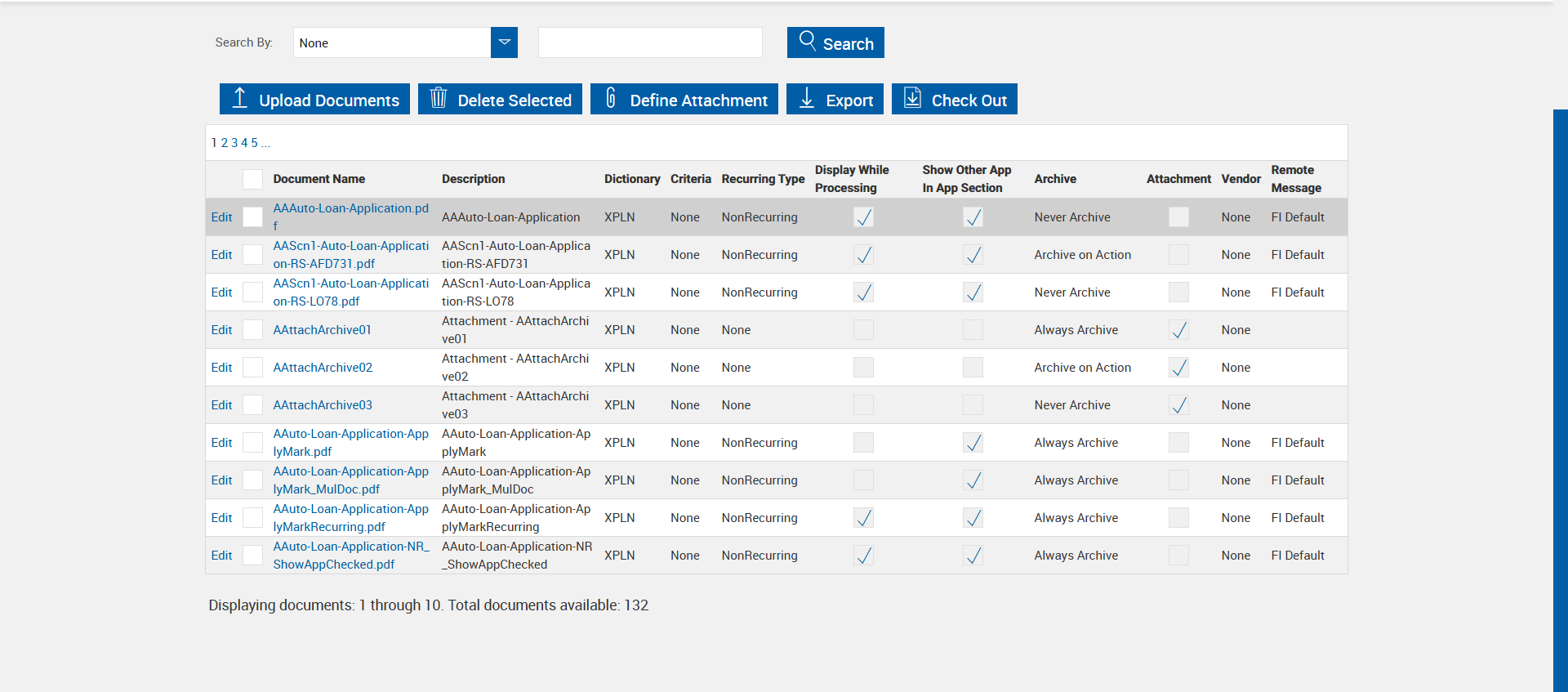
Task: Click the search text input field
Action: (x=650, y=42)
